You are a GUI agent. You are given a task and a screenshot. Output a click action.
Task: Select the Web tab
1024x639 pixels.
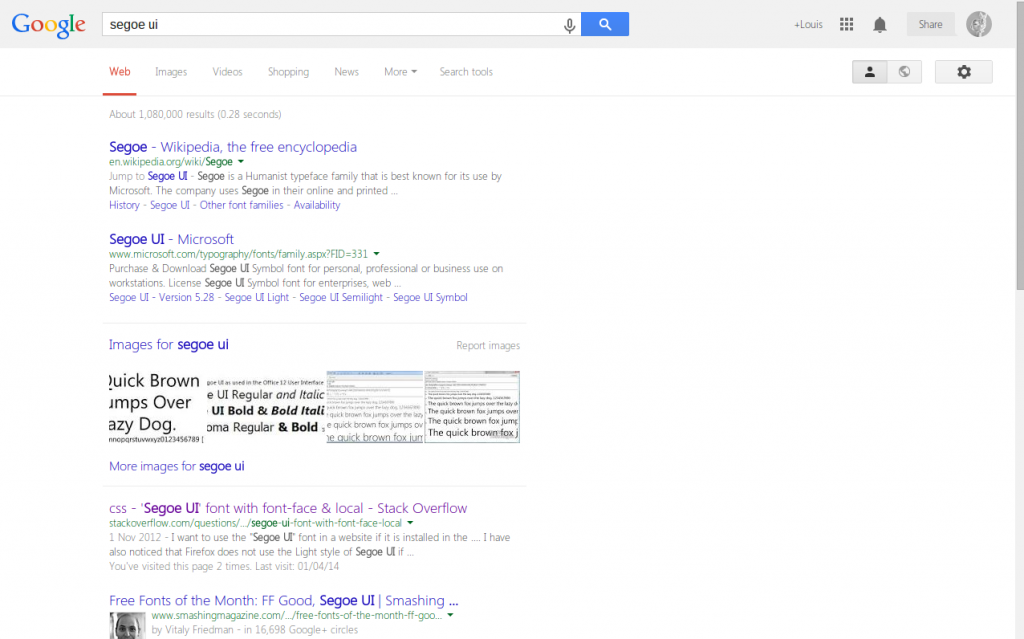pyautogui.click(x=120, y=72)
